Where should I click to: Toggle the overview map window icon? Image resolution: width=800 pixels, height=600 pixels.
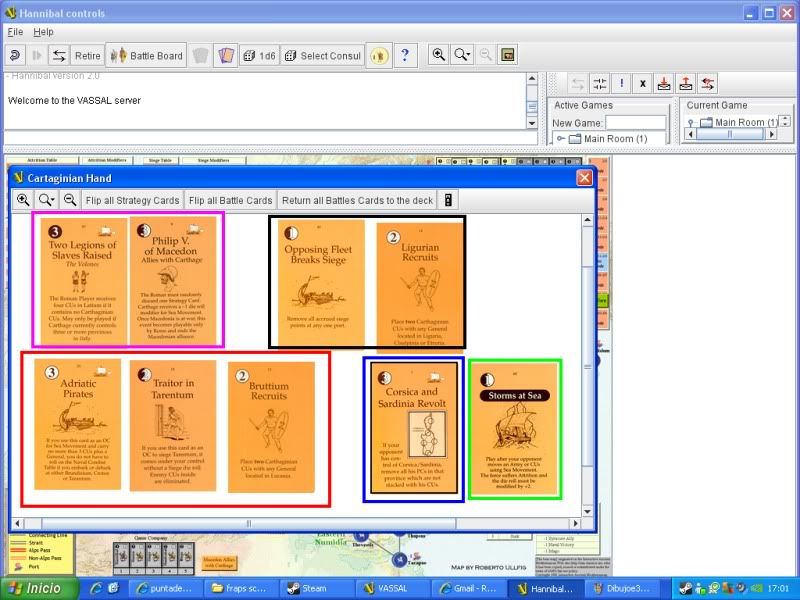point(508,55)
